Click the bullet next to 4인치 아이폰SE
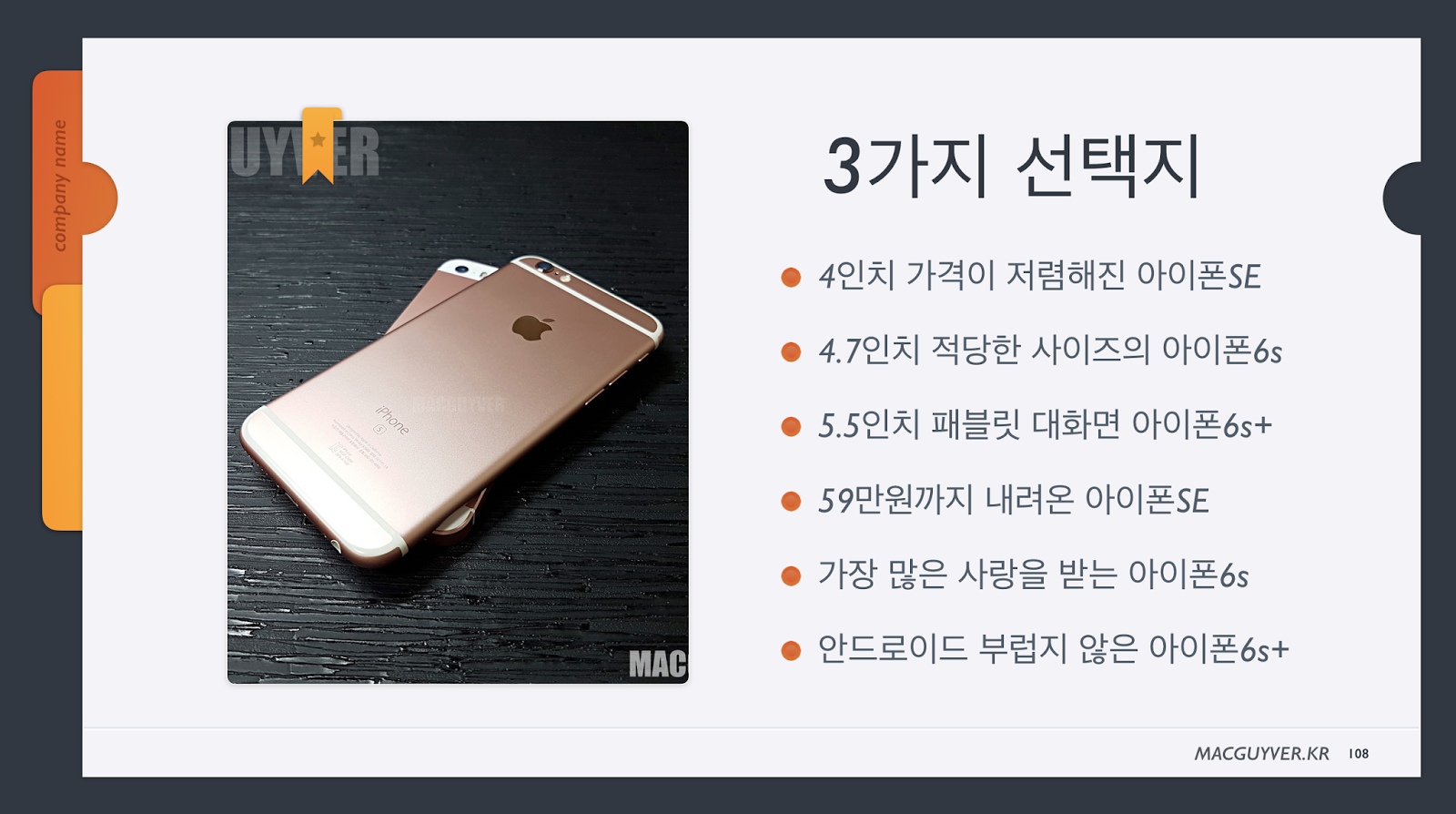 coord(791,277)
